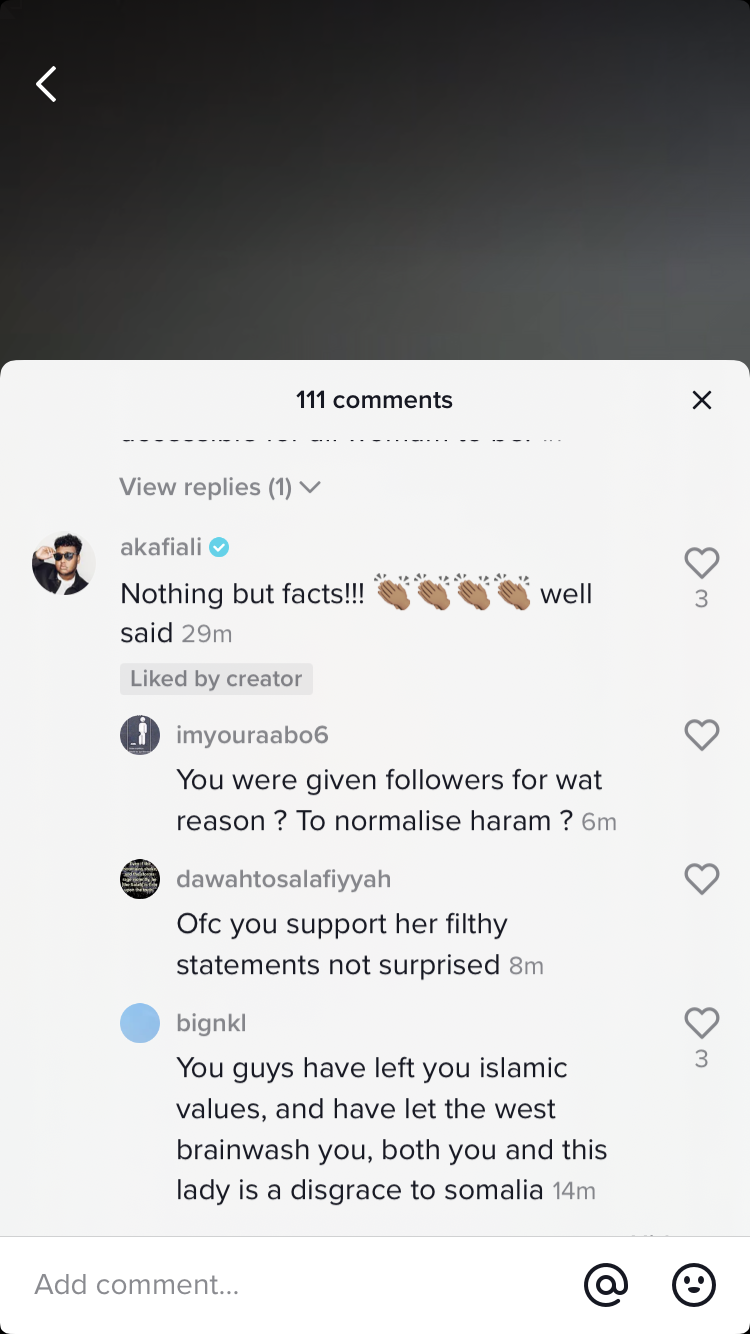This screenshot has width=750, height=1334.
Task: Tap the back arrow icon
Action: click(x=46, y=85)
